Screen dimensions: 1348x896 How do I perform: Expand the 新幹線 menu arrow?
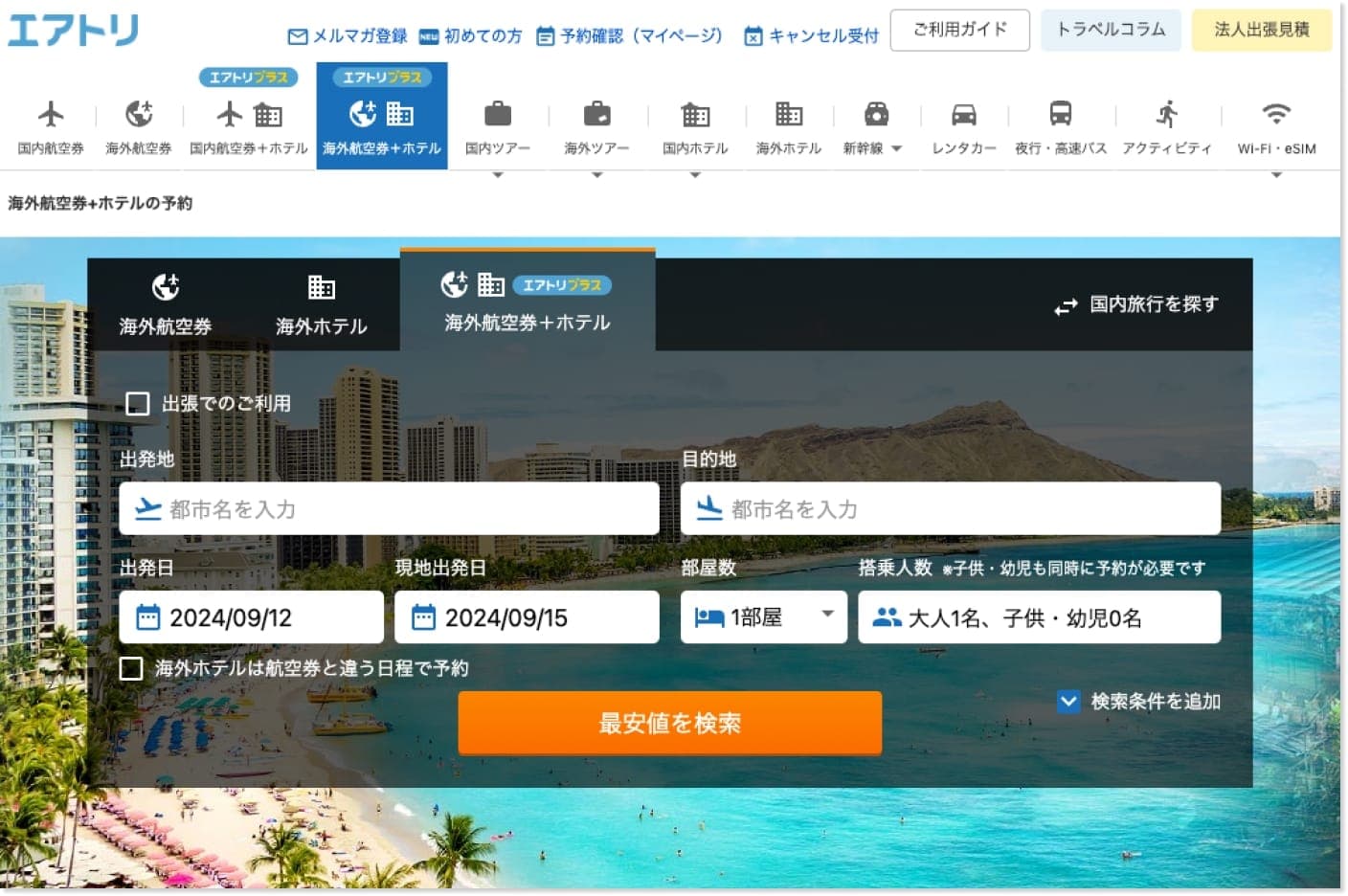896,148
